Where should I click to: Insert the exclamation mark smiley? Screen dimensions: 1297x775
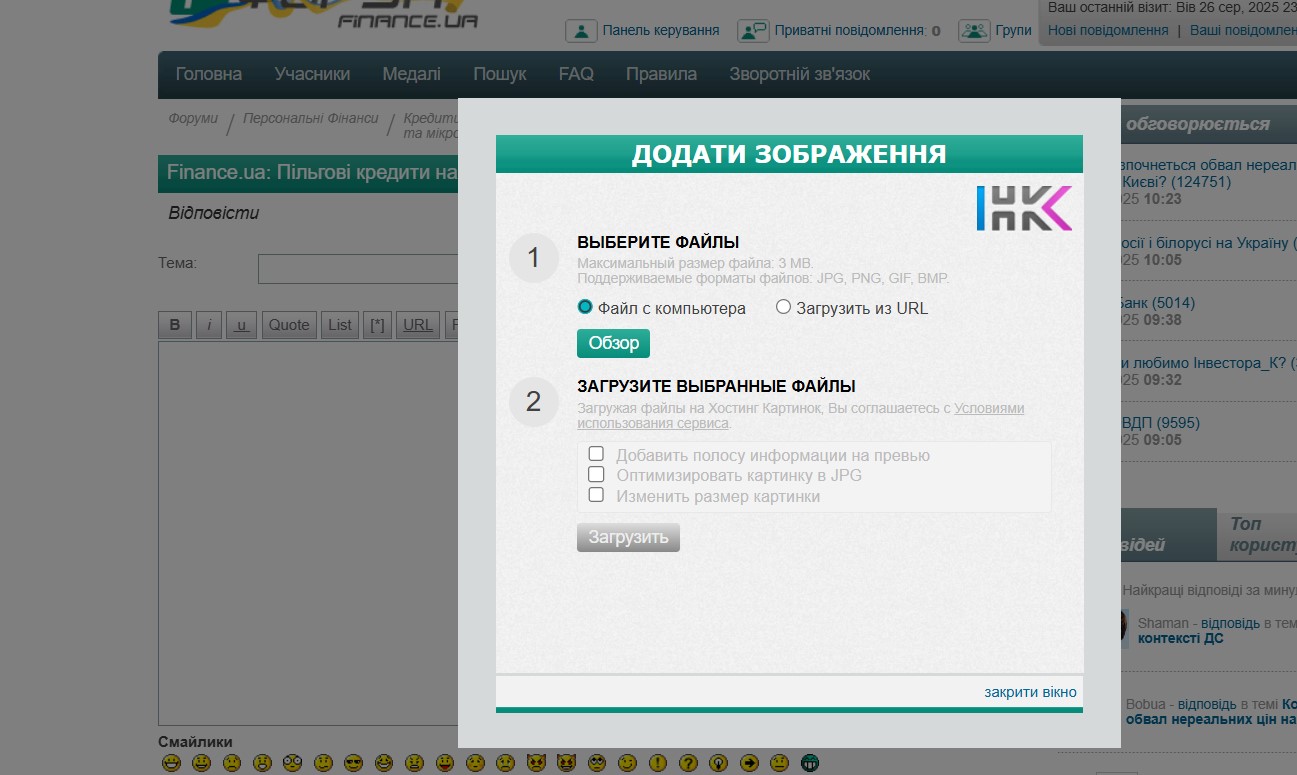(657, 764)
